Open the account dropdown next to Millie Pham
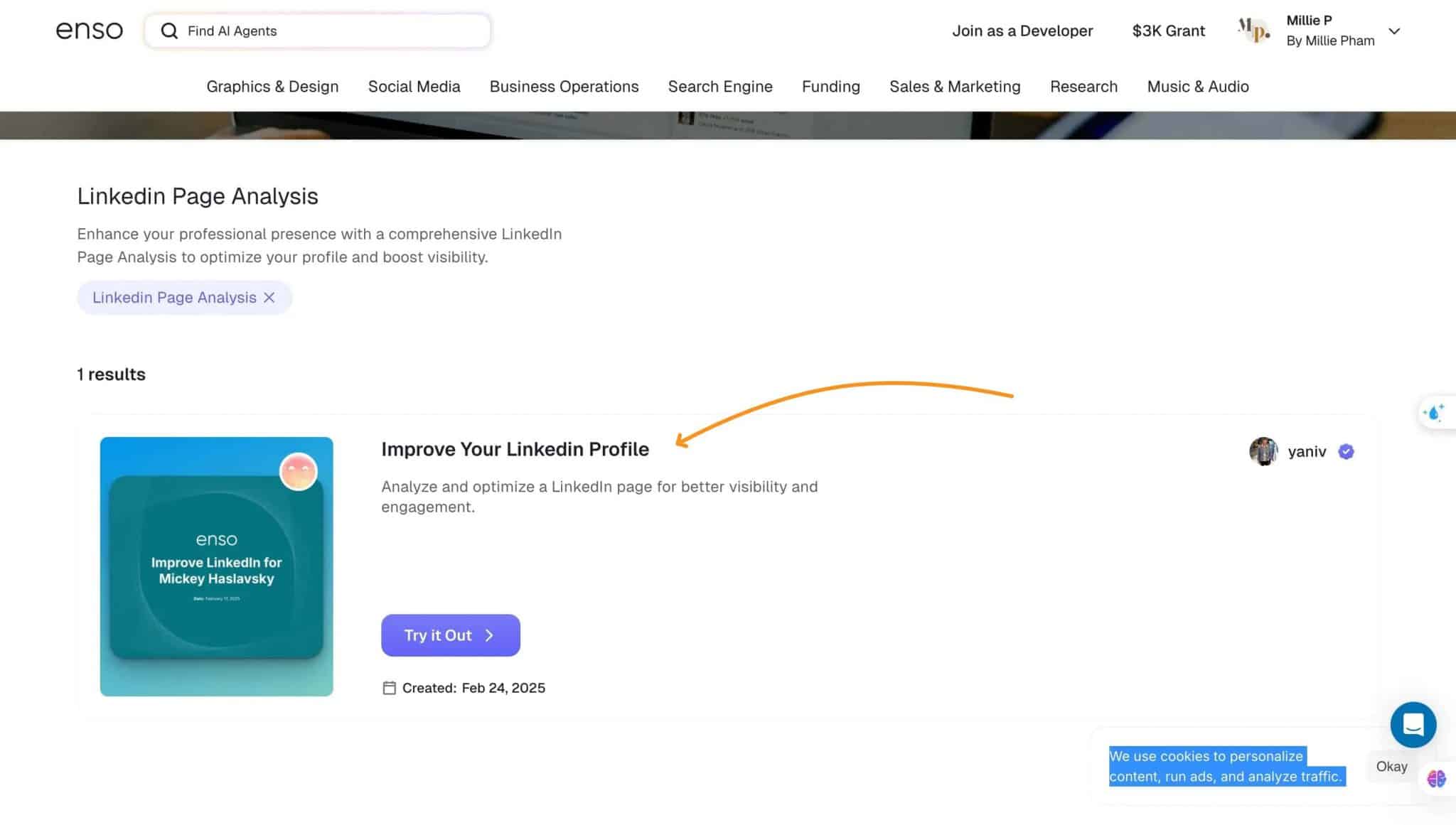The image size is (1456, 825). (x=1395, y=31)
